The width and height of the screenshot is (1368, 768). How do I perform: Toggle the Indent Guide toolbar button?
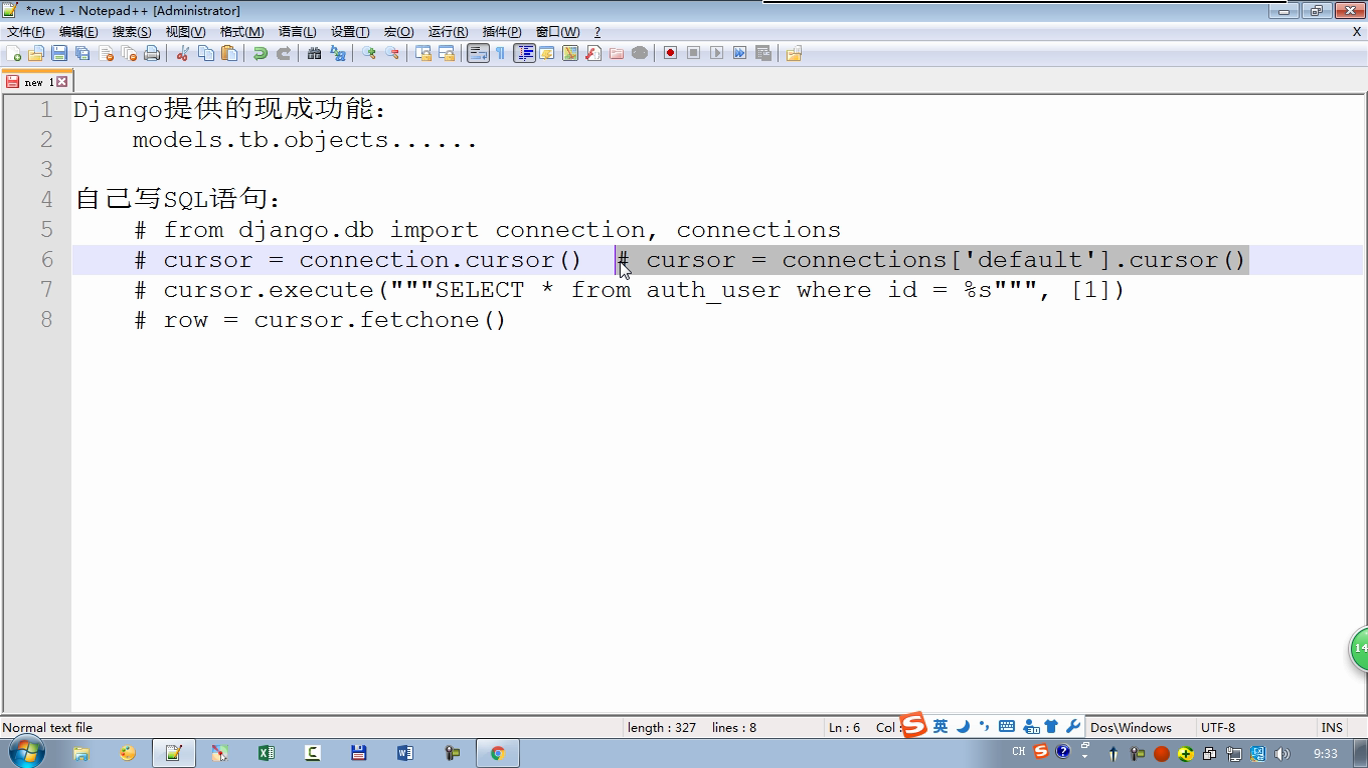coord(524,53)
